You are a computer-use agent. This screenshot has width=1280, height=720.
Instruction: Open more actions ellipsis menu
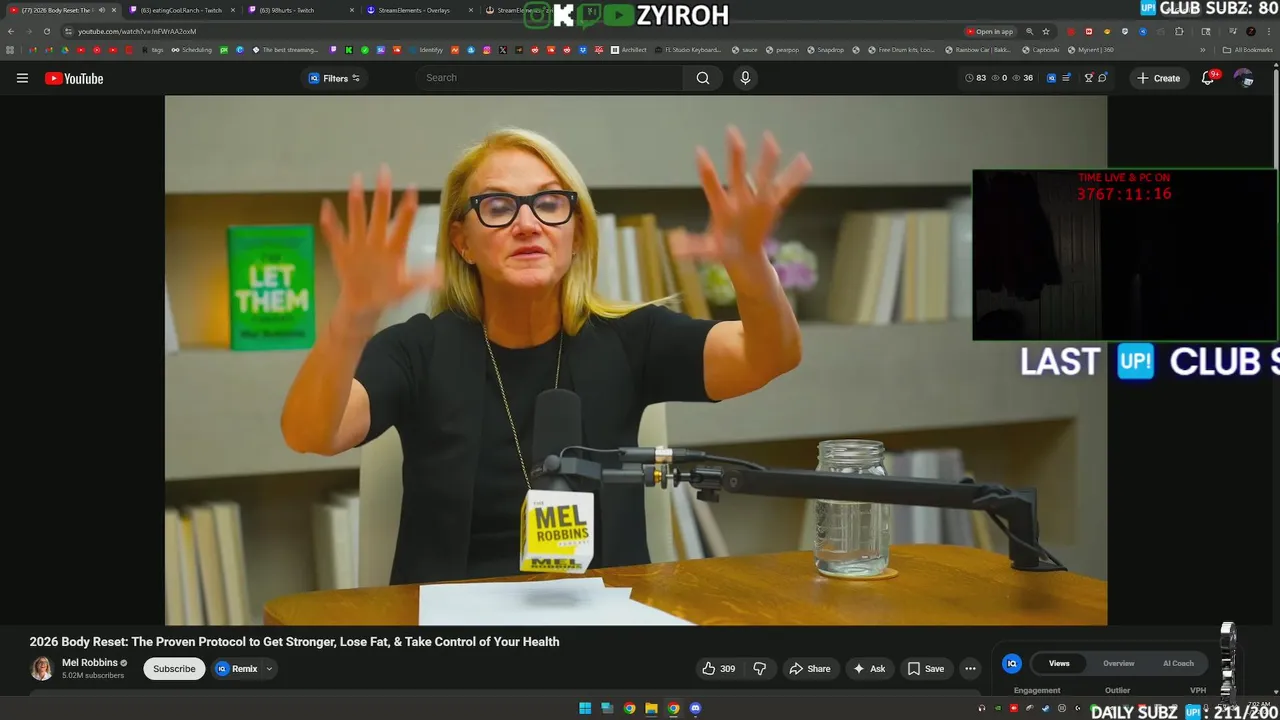(970, 669)
